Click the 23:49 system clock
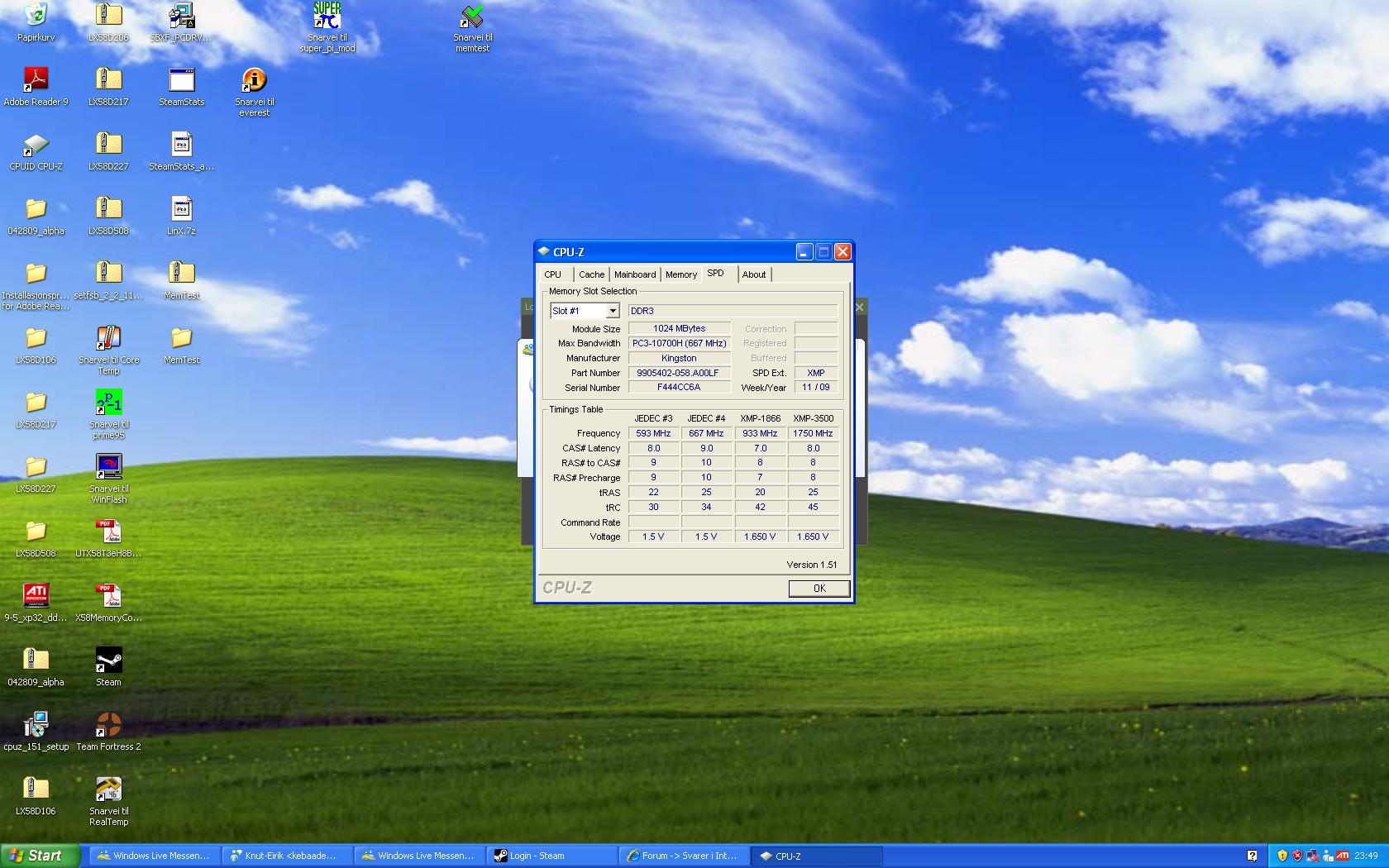The width and height of the screenshot is (1389, 868). click(1366, 856)
